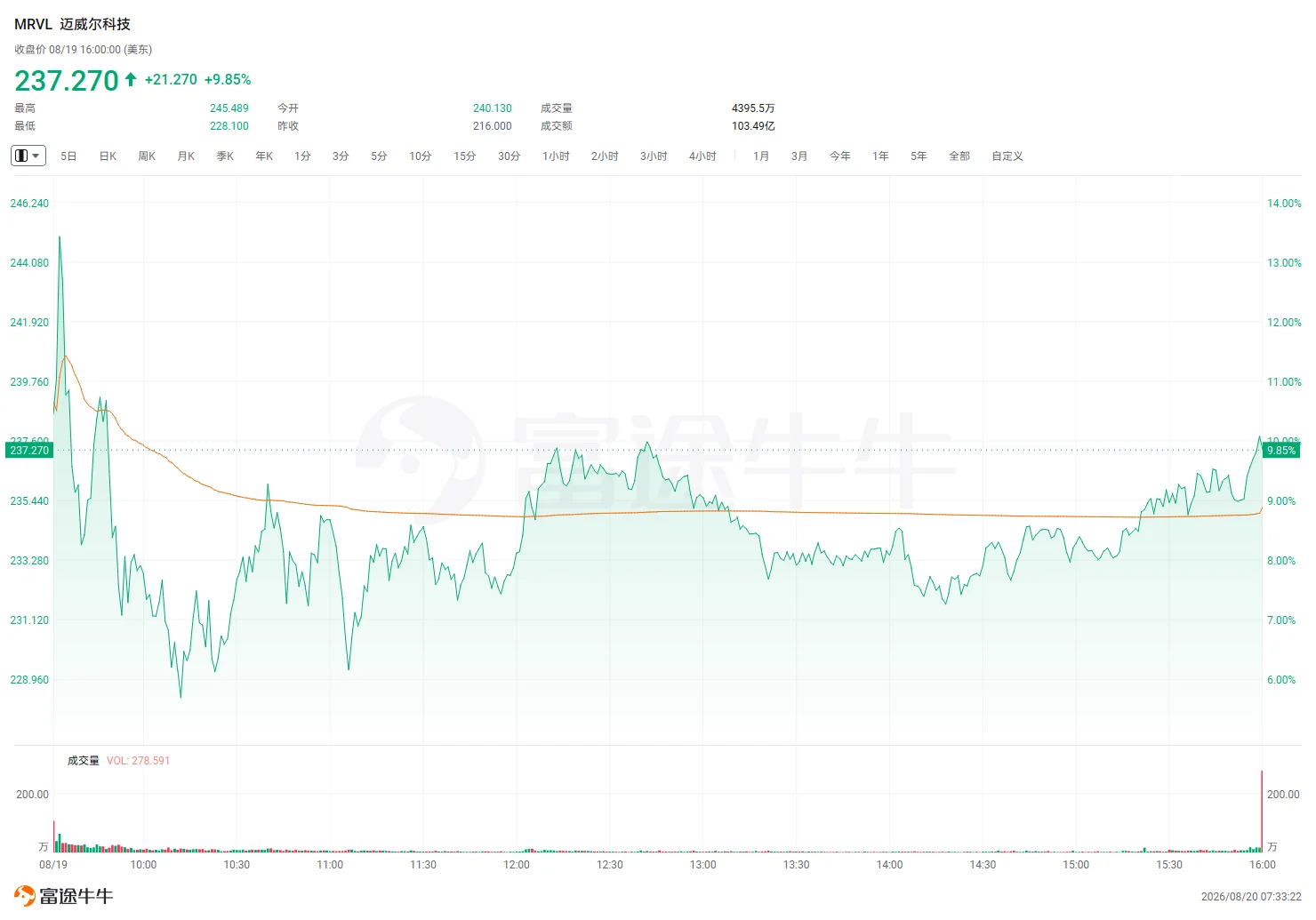Viewport: 1316px width, 920px height.
Task: Select the 5日 timeframe tab
Action: coord(68,156)
